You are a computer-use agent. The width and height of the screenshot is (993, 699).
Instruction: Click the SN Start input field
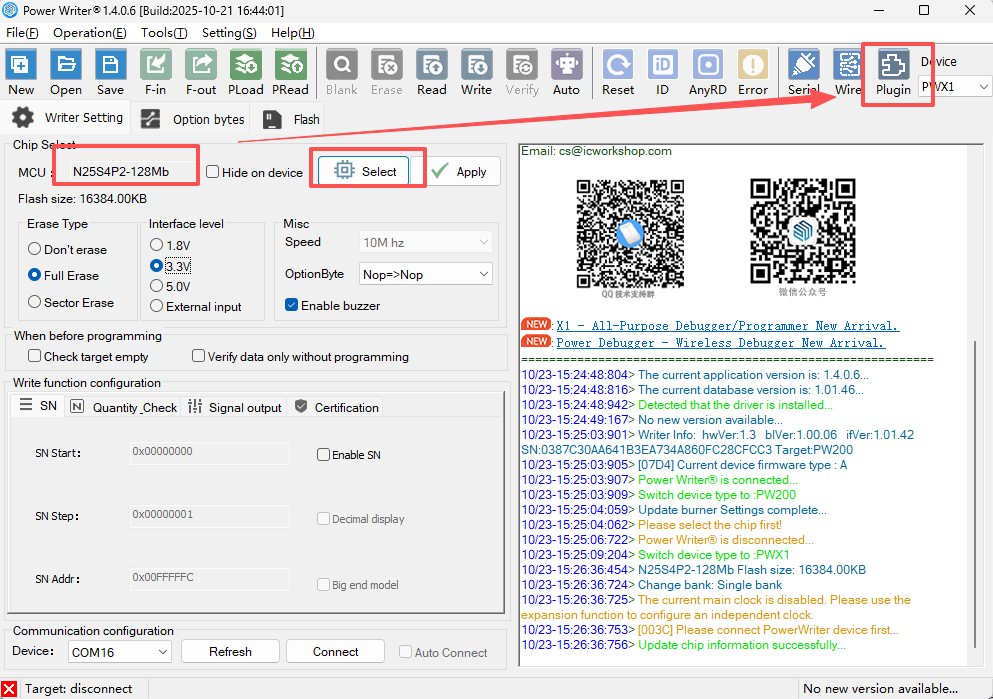click(x=209, y=453)
